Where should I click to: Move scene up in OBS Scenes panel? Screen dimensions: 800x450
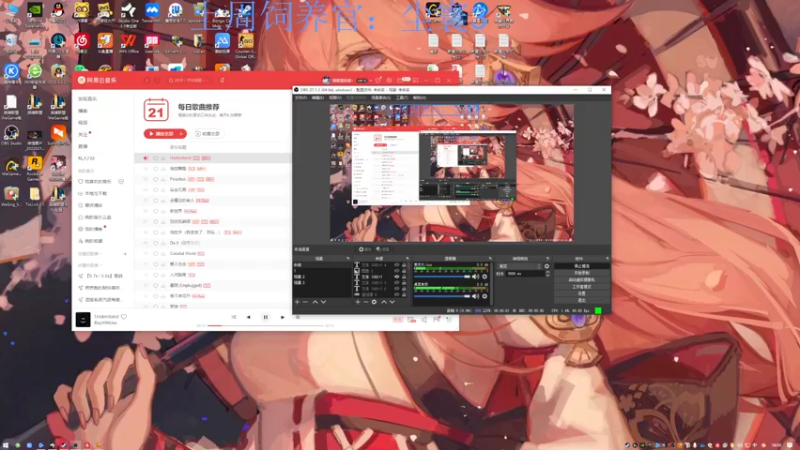[315, 302]
